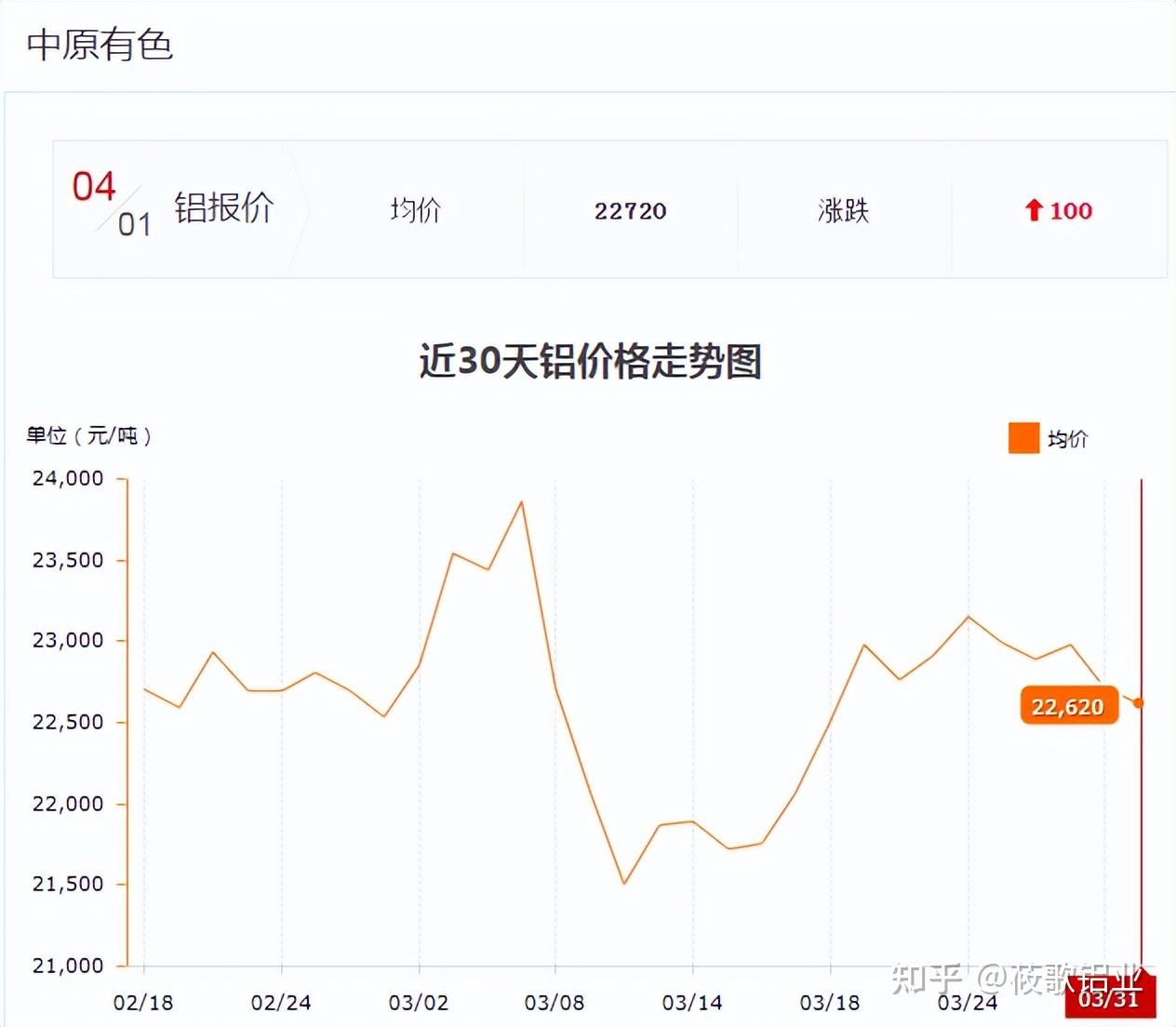Viewport: 1176px width, 1027px height.
Task: Open the 中原有色 page header menu
Action: tap(99, 45)
